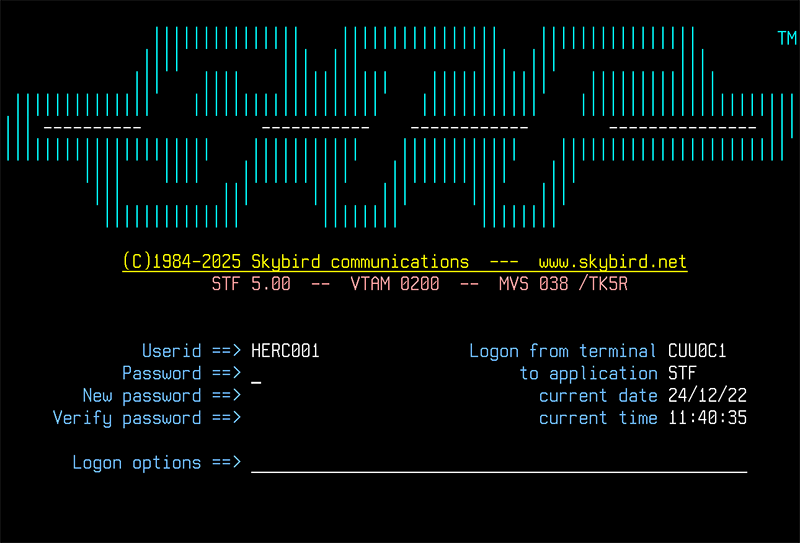Viewport: 800px width, 543px height.
Task: Click the STF 5.00 version text
Action: coord(250,284)
